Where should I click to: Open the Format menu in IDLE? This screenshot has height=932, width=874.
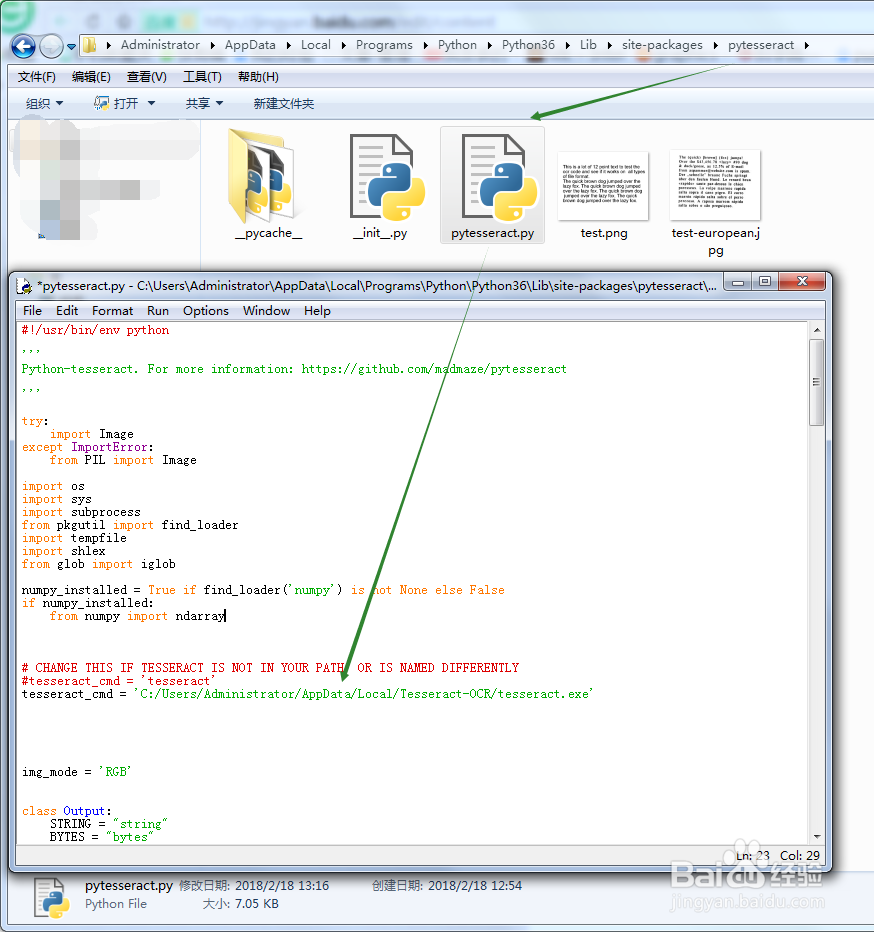point(112,311)
